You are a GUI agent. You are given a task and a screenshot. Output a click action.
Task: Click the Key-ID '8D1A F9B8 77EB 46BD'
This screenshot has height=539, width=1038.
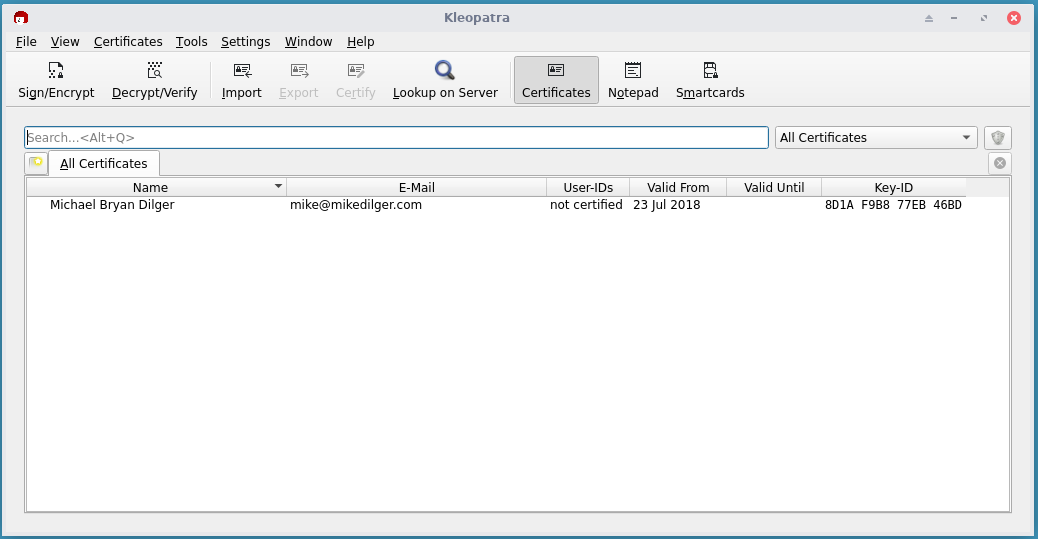click(x=893, y=205)
